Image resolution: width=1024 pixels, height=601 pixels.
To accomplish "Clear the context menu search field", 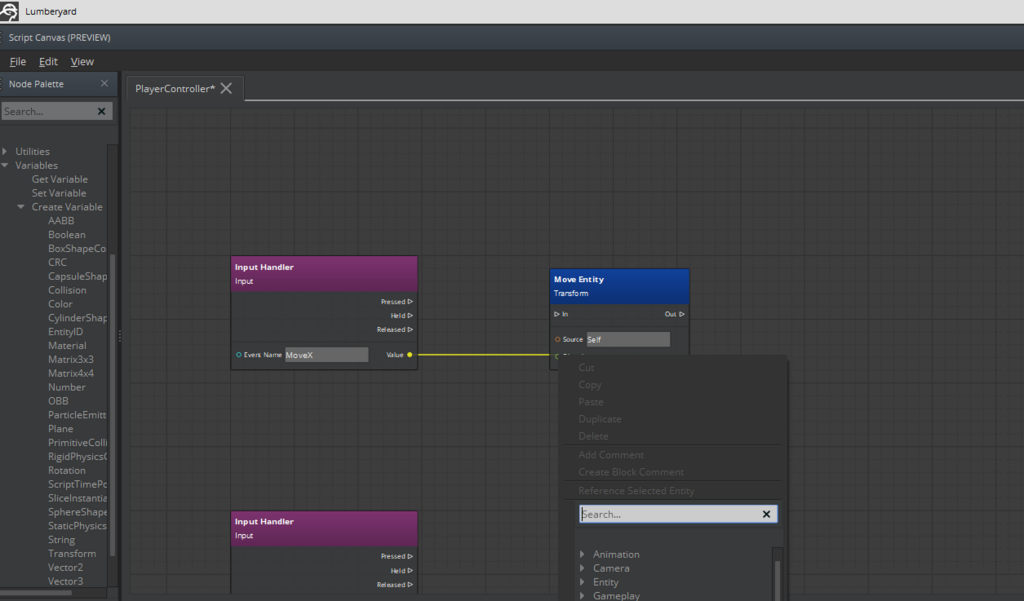I will coord(766,514).
